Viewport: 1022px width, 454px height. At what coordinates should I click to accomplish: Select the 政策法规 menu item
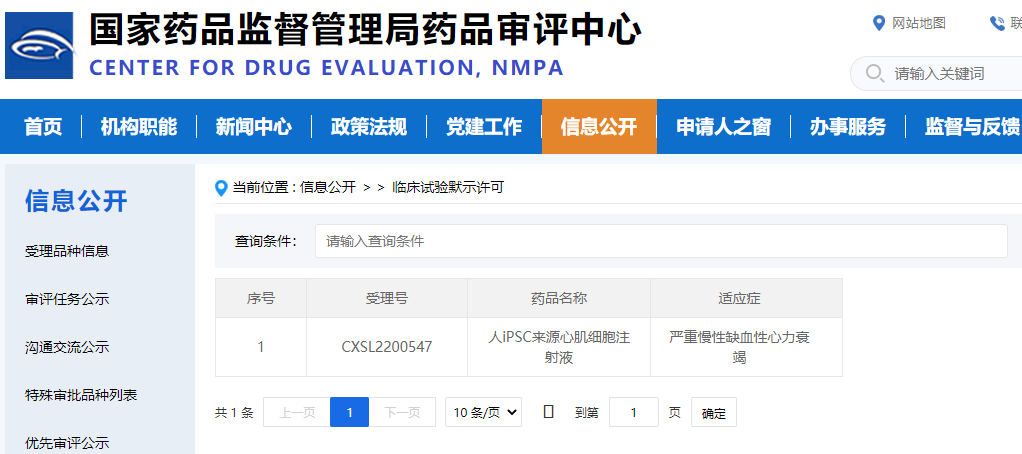[369, 126]
